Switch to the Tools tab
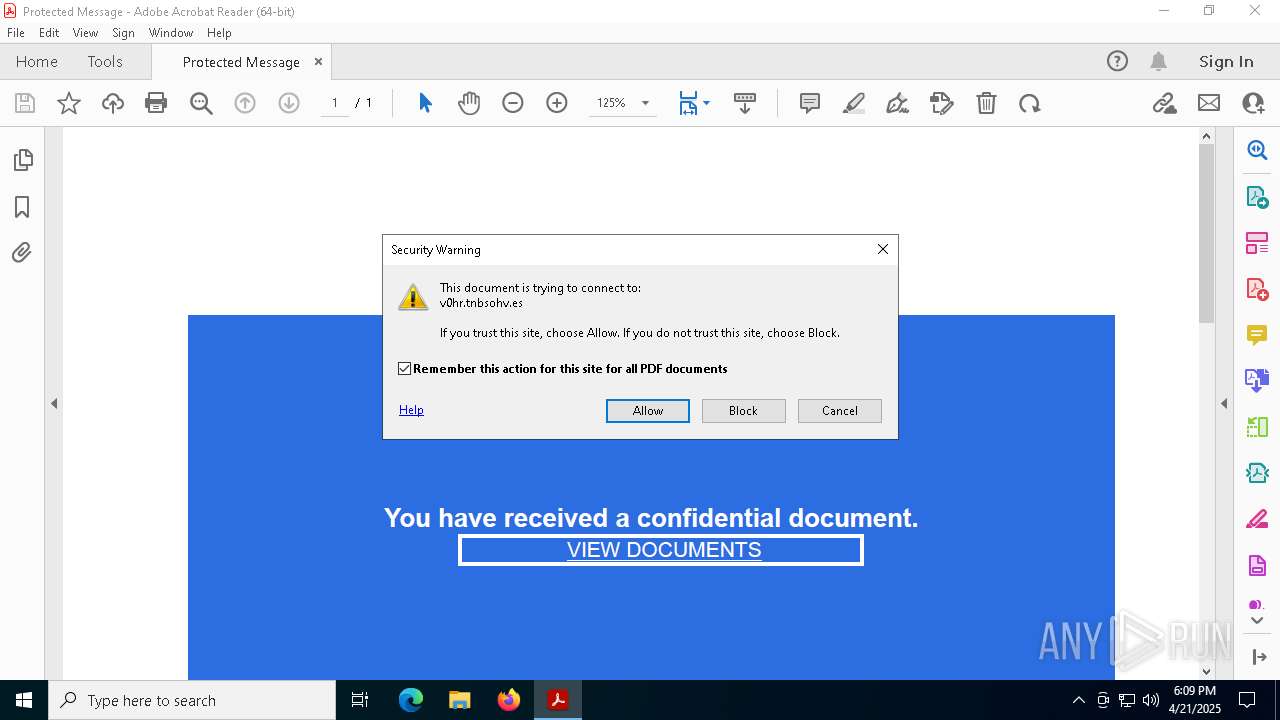The height and width of the screenshot is (720, 1280). 105,62
